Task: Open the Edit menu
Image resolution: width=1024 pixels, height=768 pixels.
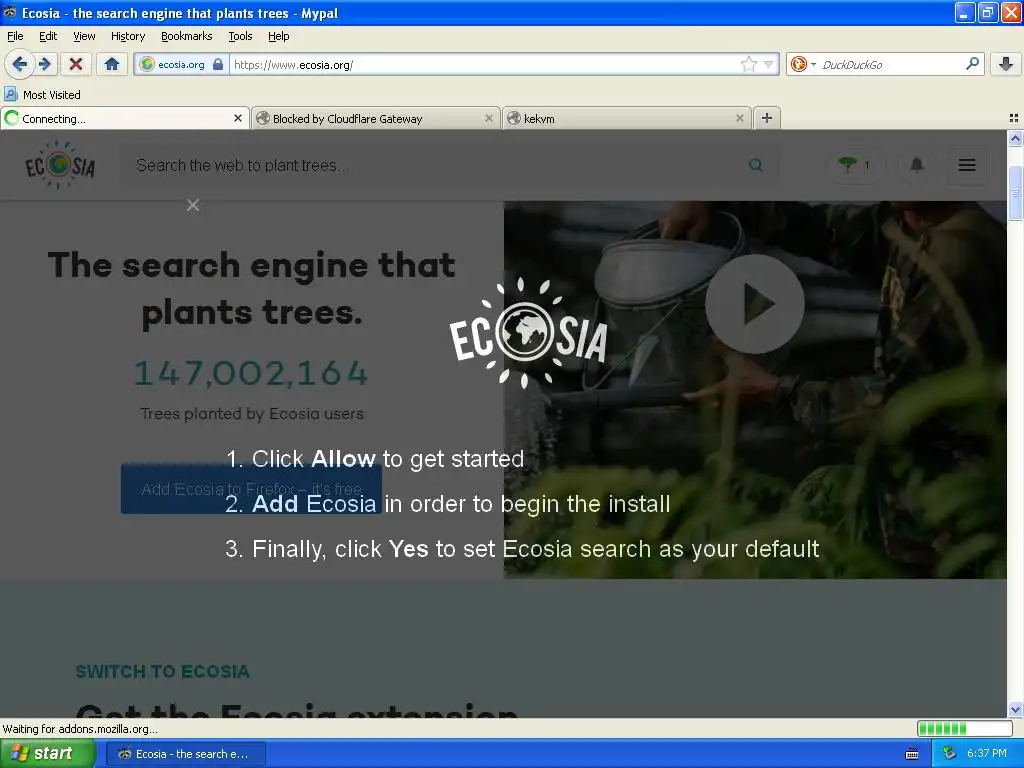Action: pyautogui.click(x=48, y=36)
